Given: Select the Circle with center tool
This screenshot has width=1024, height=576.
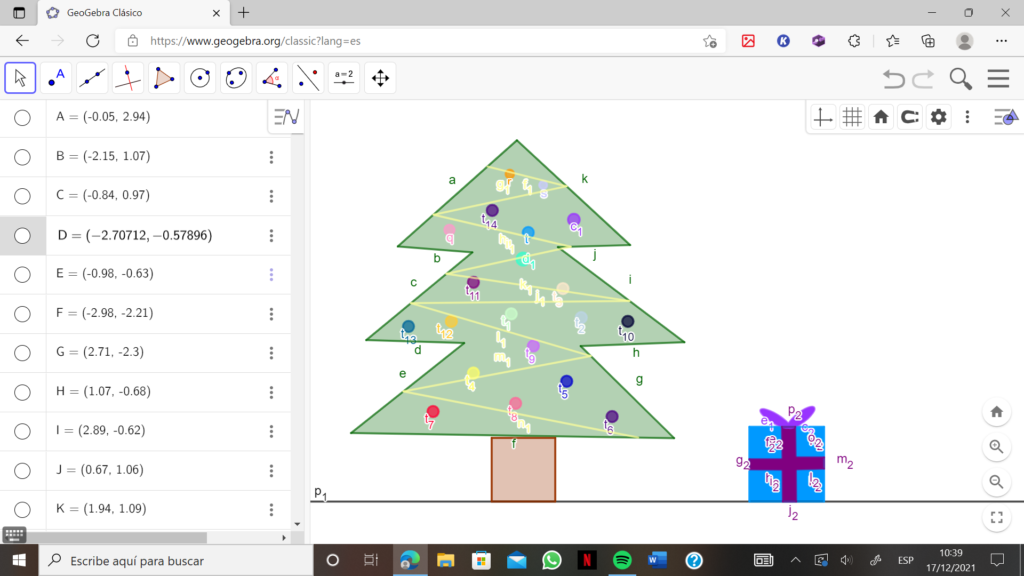Looking at the screenshot, I should [200, 78].
